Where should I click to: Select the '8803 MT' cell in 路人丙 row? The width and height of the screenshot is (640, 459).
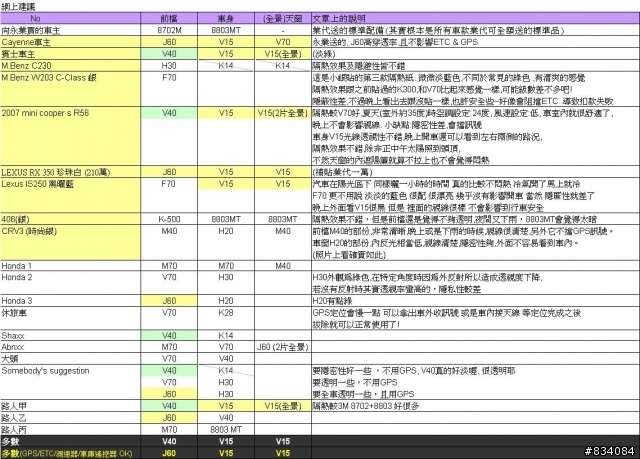tap(226, 430)
